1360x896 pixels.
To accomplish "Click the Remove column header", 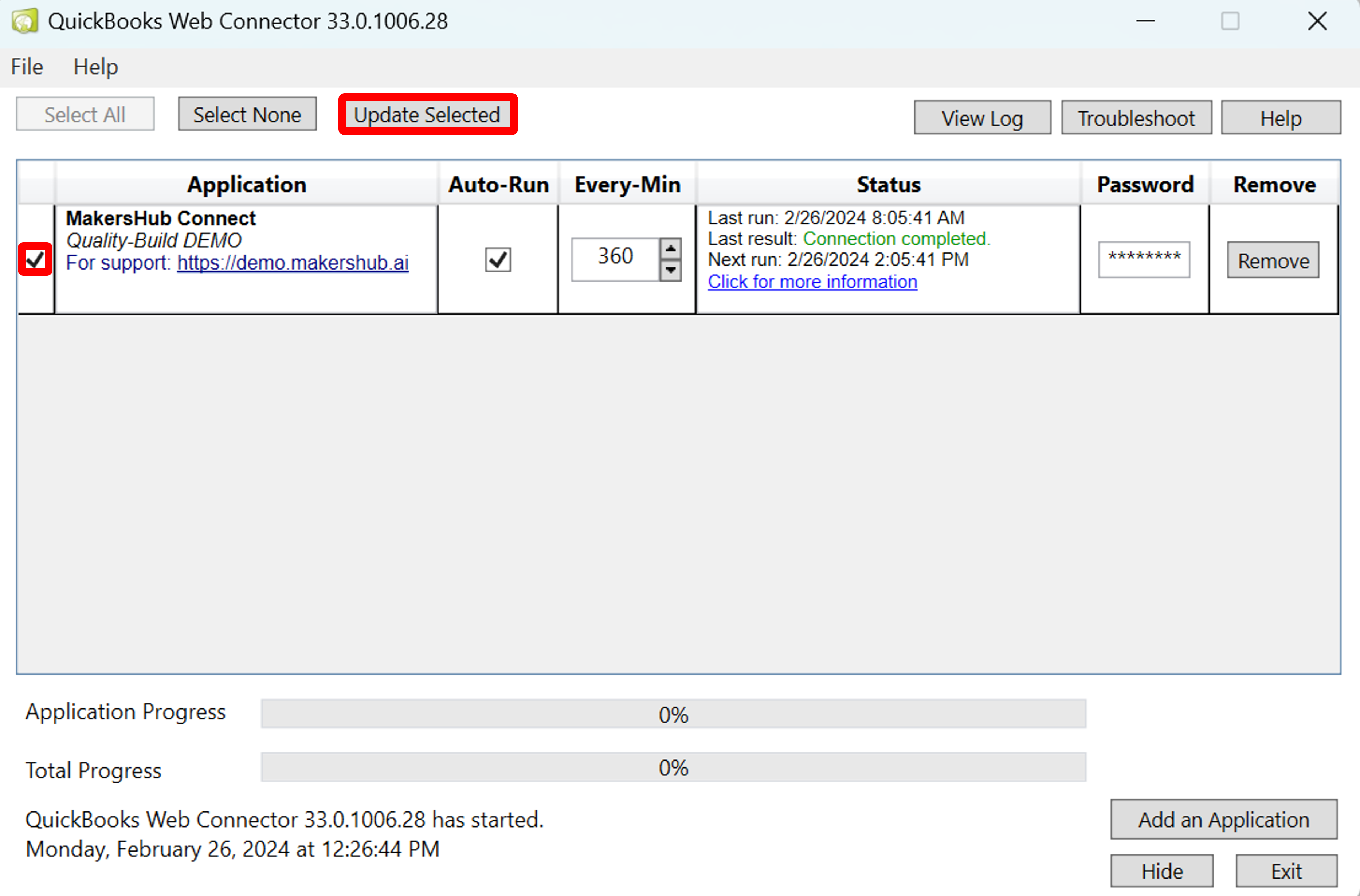I will pos(1274,184).
